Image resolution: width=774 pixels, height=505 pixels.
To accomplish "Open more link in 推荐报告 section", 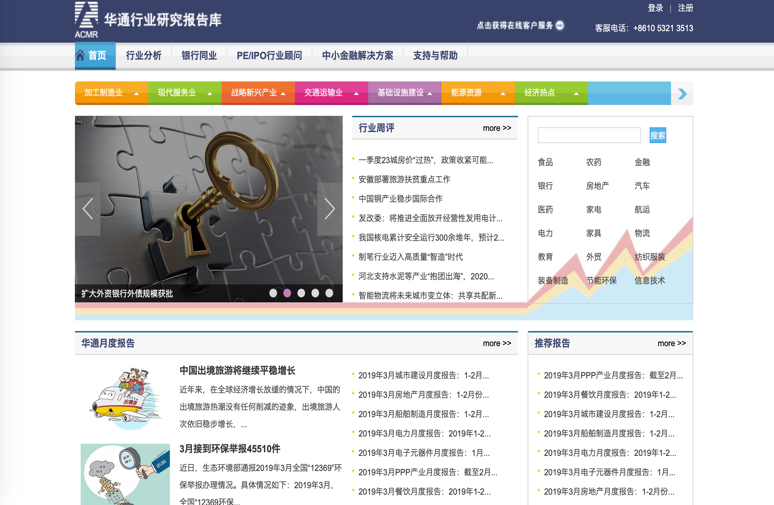I will pos(671,343).
